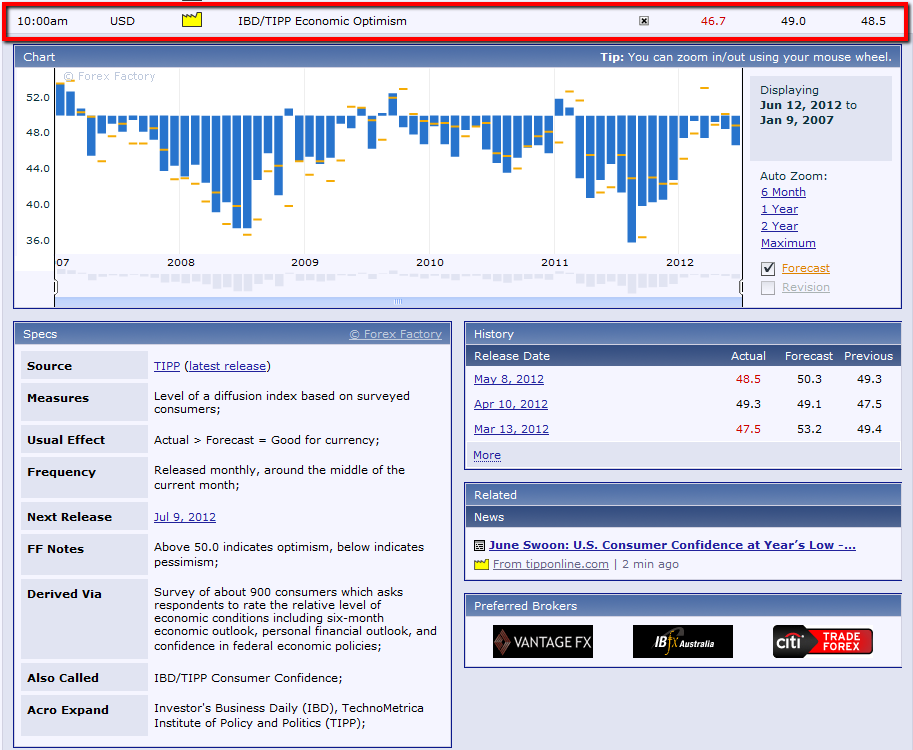
Task: Open the Mar 13, 2012 release
Action: [x=511, y=429]
